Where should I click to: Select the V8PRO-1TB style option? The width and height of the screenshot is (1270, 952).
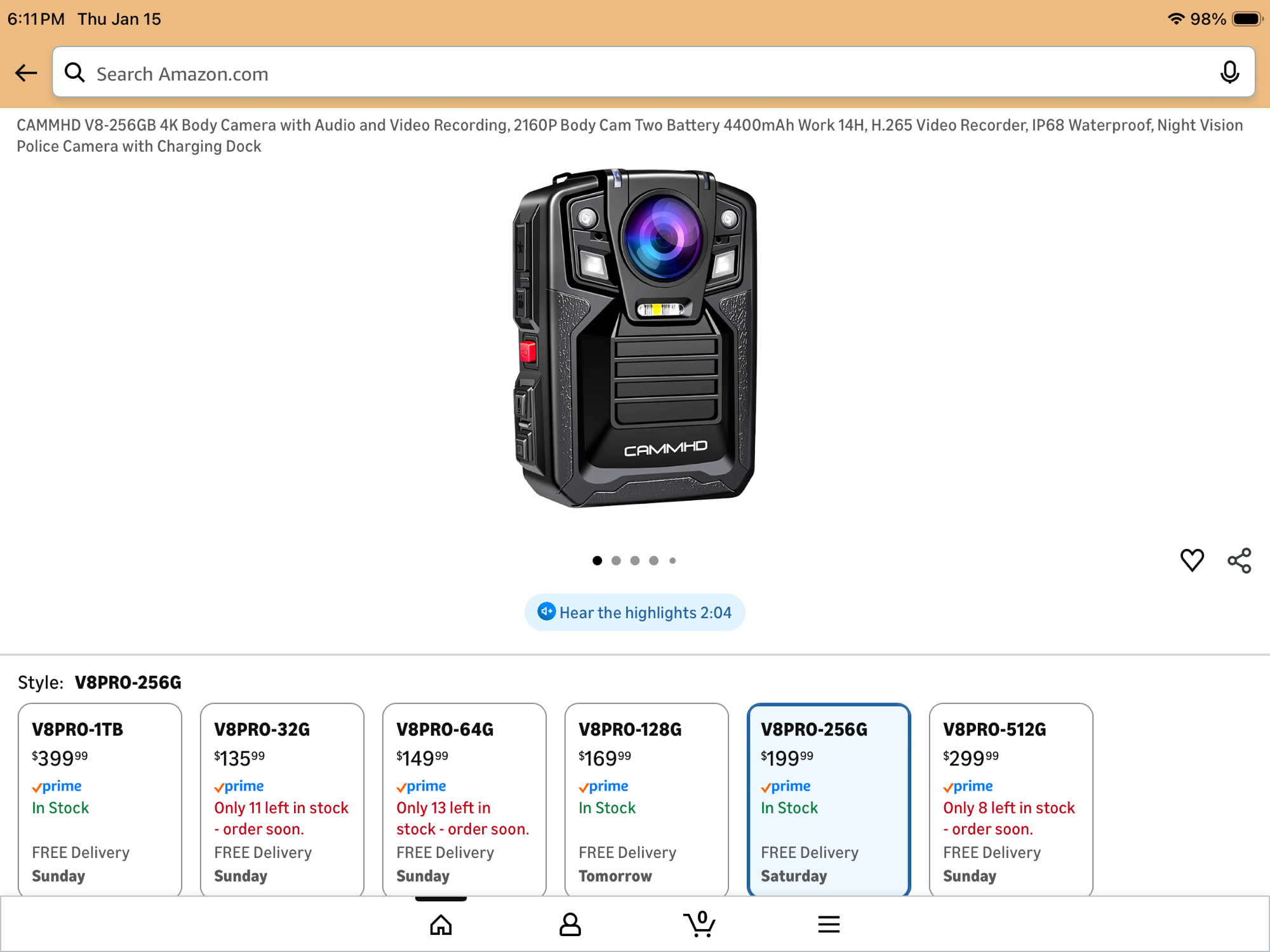click(100, 800)
